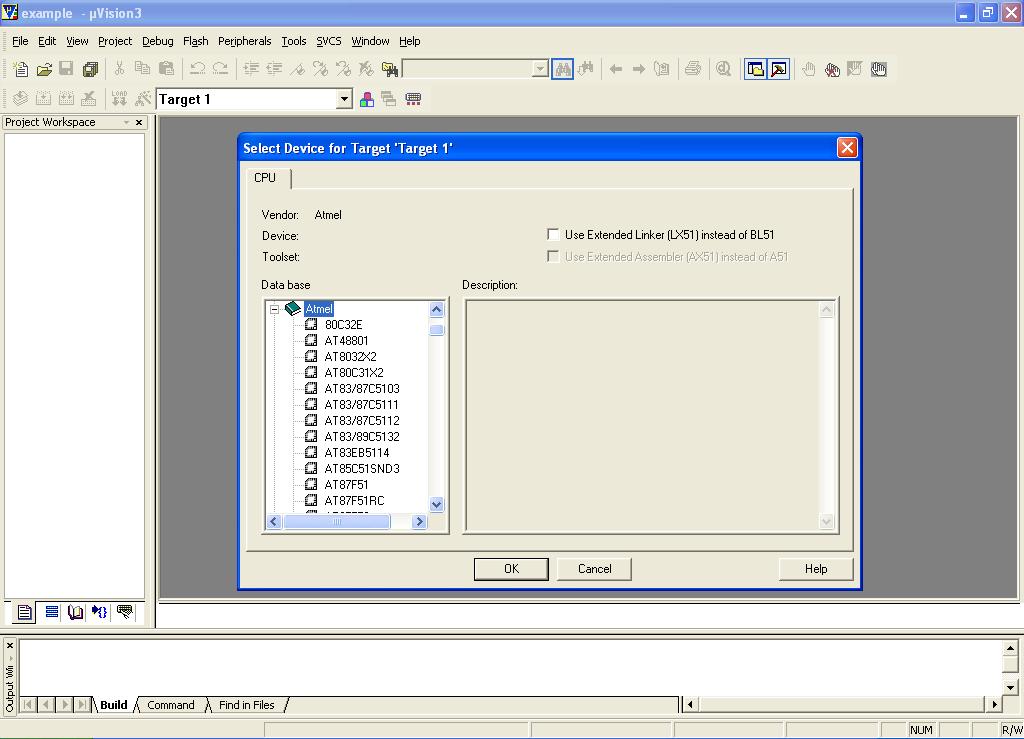Viewport: 1024px width, 739px height.
Task: Click Cancel in Select Device dialog
Action: (x=594, y=569)
